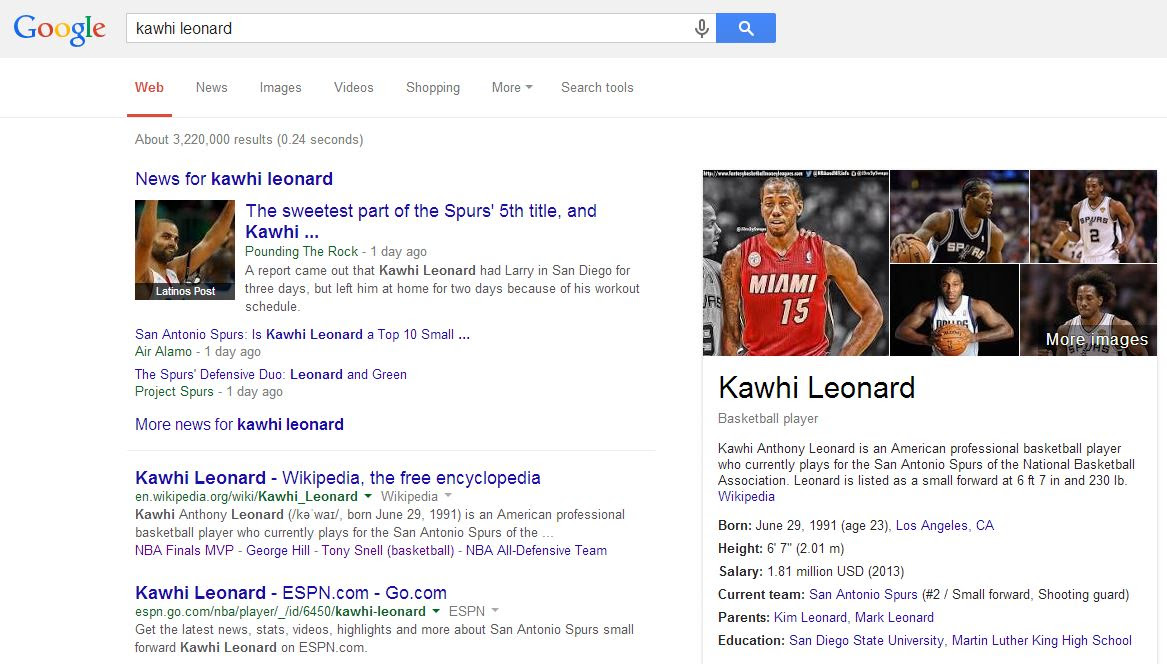Expand the gray Wikipedia source arrow
The width and height of the screenshot is (1167, 664).
coord(448,496)
